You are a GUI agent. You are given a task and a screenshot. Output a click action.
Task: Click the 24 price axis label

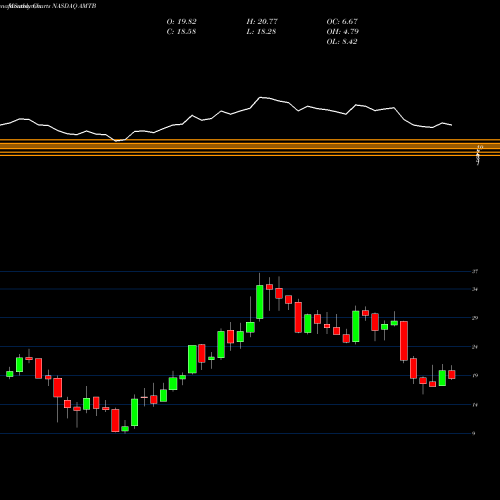click(475, 347)
